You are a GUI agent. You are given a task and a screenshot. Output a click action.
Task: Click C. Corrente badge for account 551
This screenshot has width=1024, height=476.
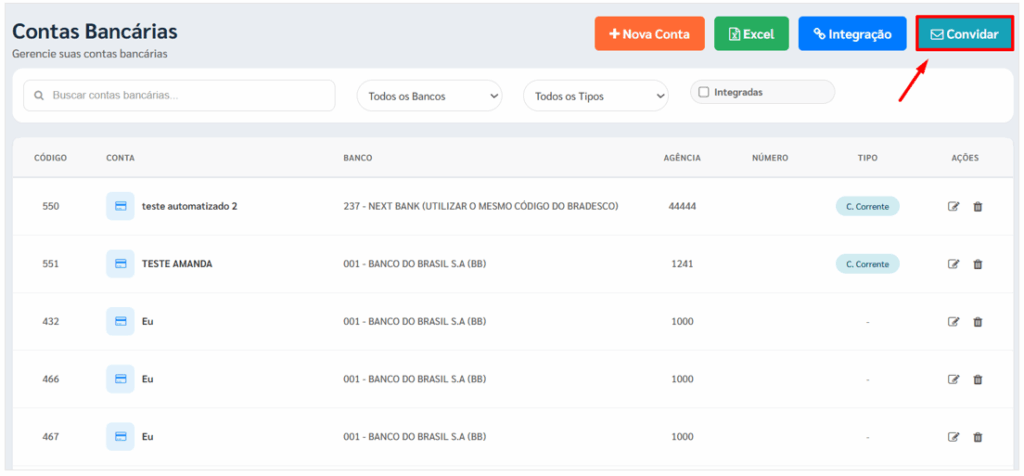(x=867, y=264)
